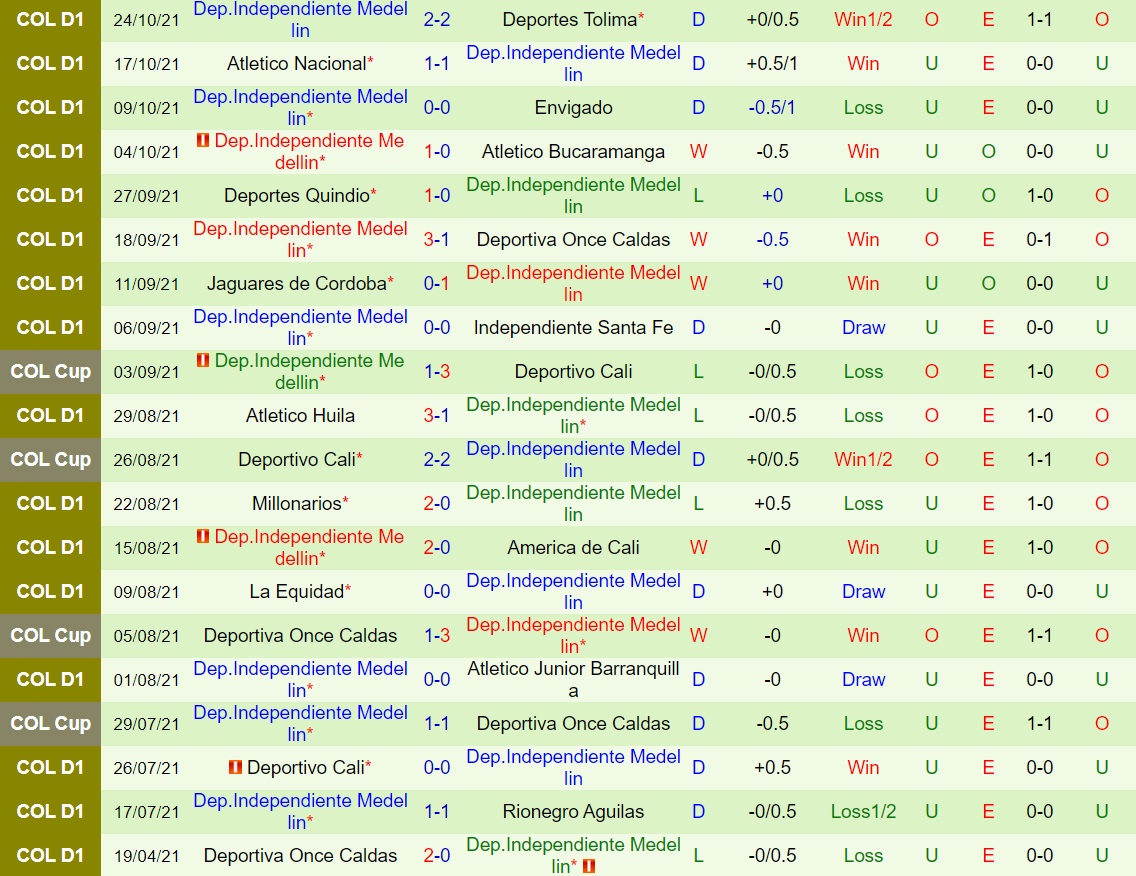1136x876 pixels.
Task: Click Deportivo Cali in the 03/09/21 row
Action: [x=573, y=372]
